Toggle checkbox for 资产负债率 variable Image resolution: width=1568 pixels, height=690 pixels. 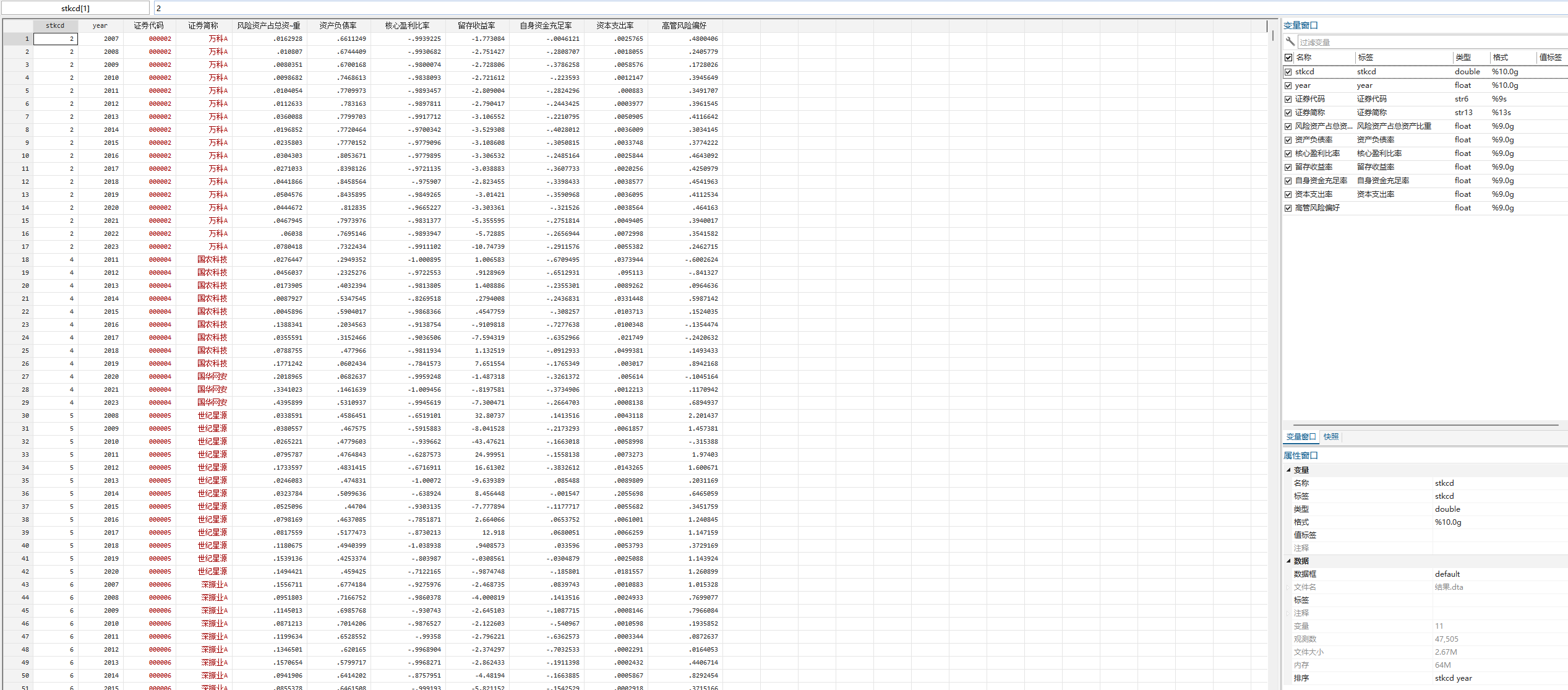coord(1288,140)
